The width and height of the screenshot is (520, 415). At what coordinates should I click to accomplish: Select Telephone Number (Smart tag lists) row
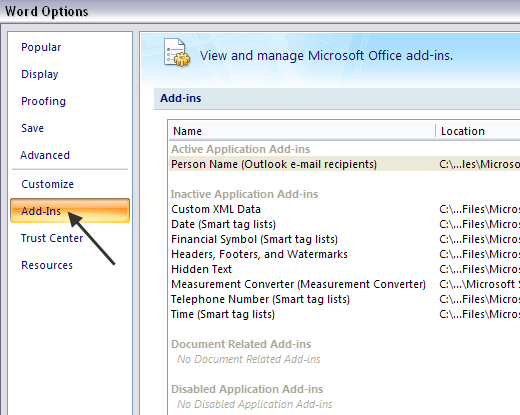click(x=345, y=299)
